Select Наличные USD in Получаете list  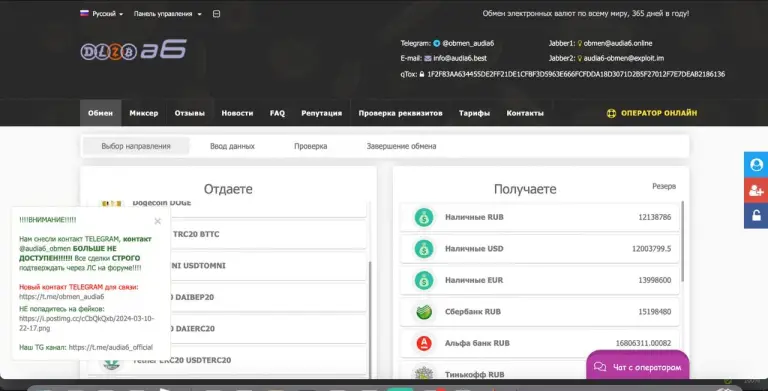coord(540,248)
